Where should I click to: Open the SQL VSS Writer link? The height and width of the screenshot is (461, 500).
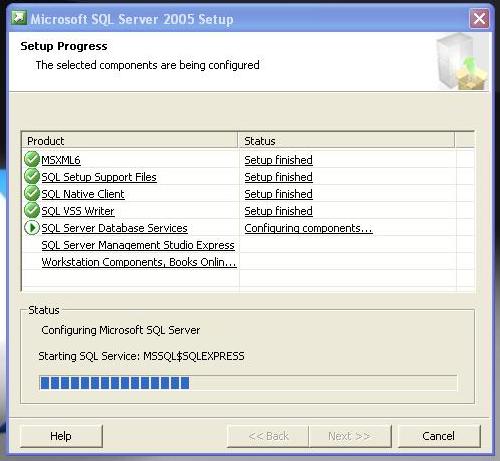(x=78, y=211)
